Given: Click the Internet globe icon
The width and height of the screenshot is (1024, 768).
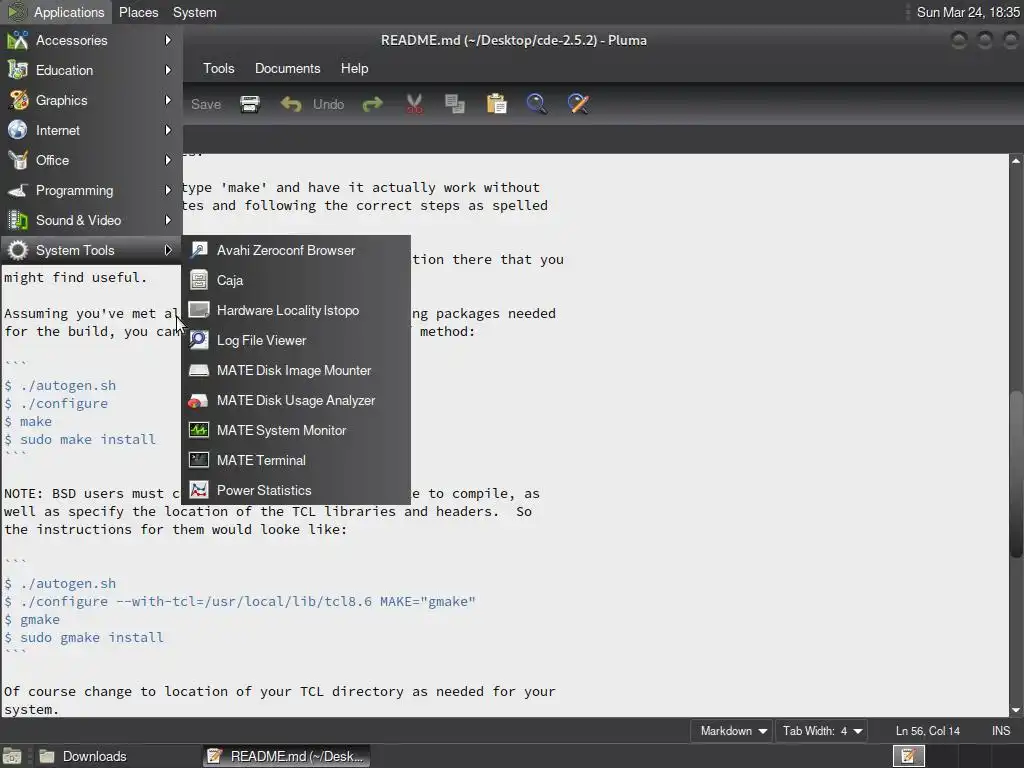Looking at the screenshot, I should [18, 131].
